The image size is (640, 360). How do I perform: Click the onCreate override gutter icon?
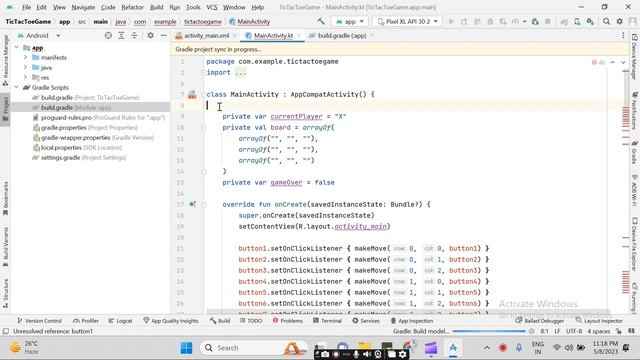[192, 204]
